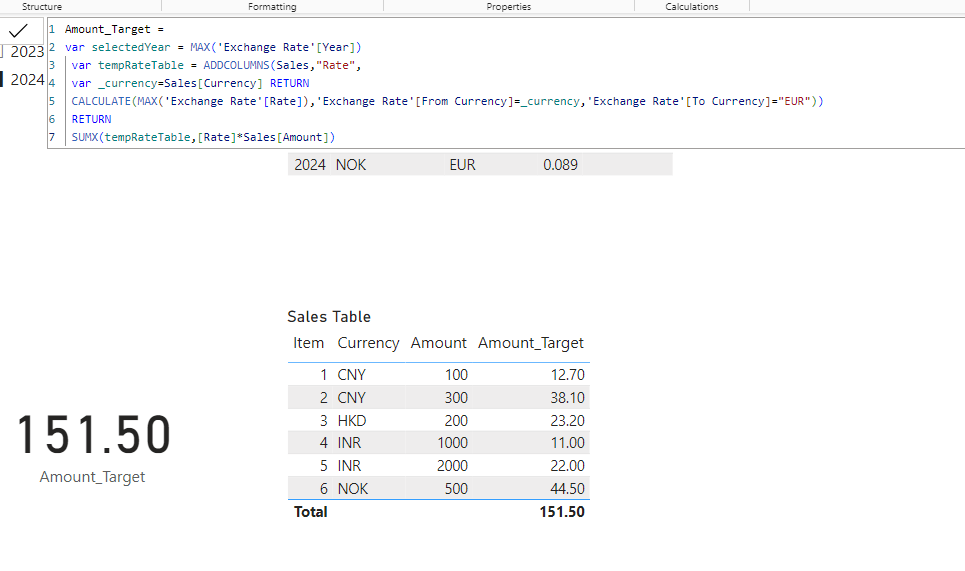Open the Structure ribbon group
The height and width of the screenshot is (571, 965).
tap(42, 7)
